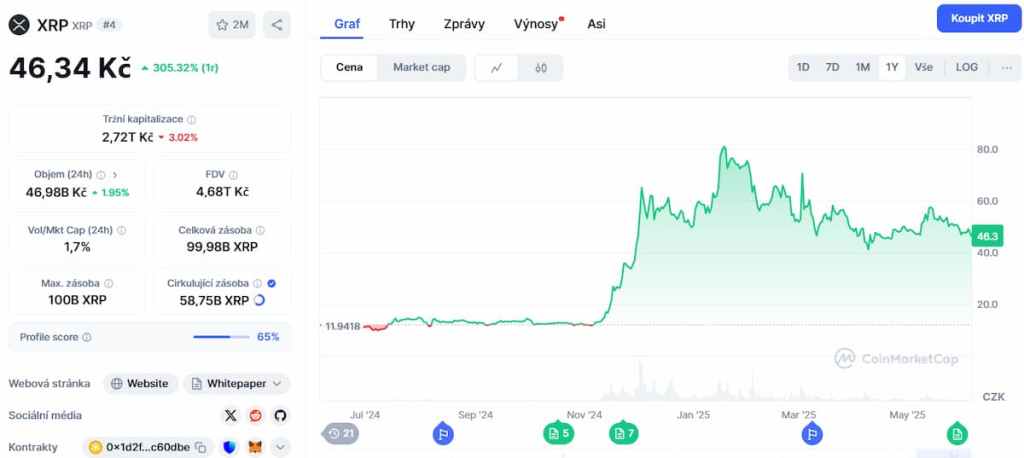The image size is (1024, 458).
Task: Select the 7D time range
Action: coord(832,68)
